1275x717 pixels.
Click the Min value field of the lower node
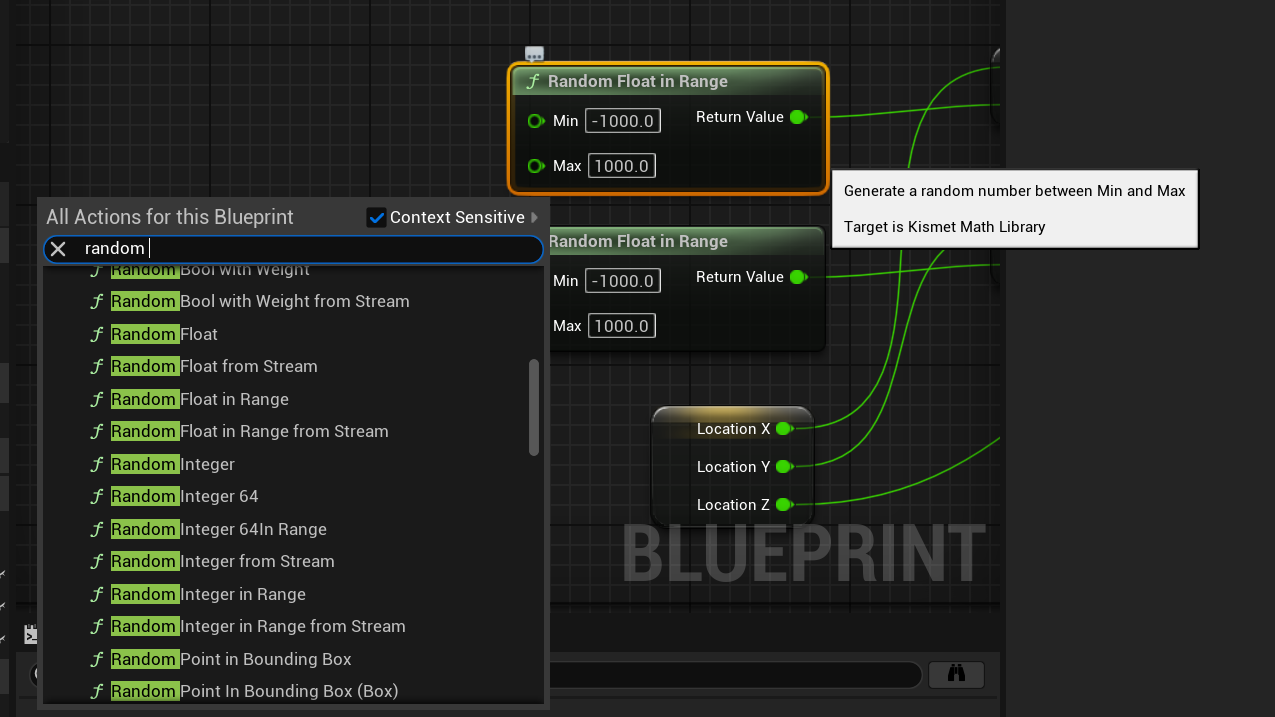(624, 281)
